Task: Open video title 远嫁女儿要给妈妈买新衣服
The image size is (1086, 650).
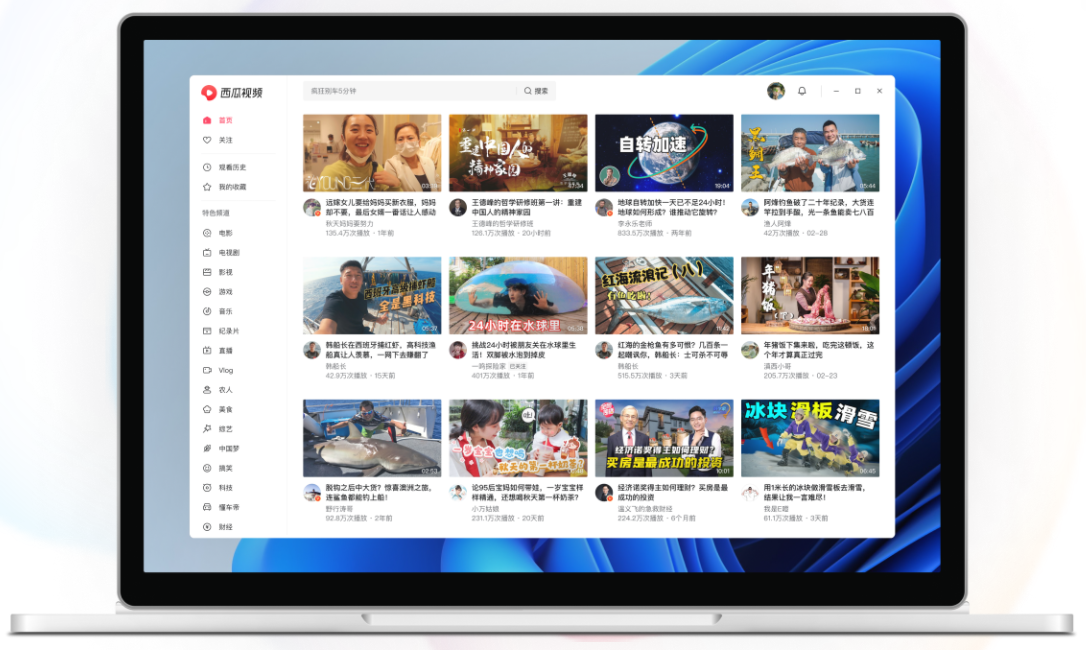Action: [x=381, y=207]
